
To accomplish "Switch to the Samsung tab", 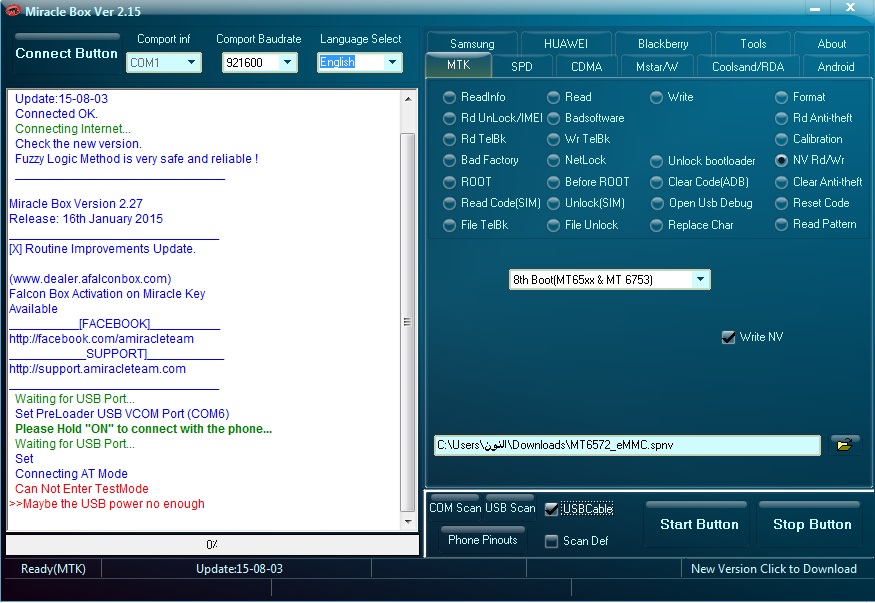I will pos(472,44).
